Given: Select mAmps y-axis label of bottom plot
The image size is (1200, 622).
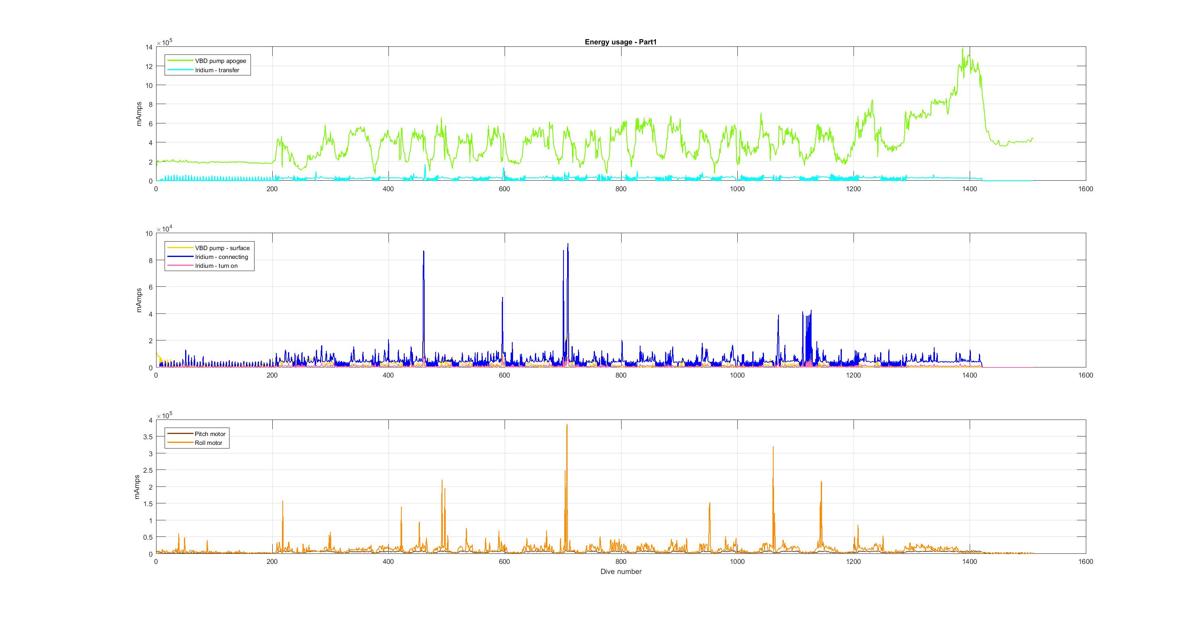Looking at the screenshot, I should point(137,488).
